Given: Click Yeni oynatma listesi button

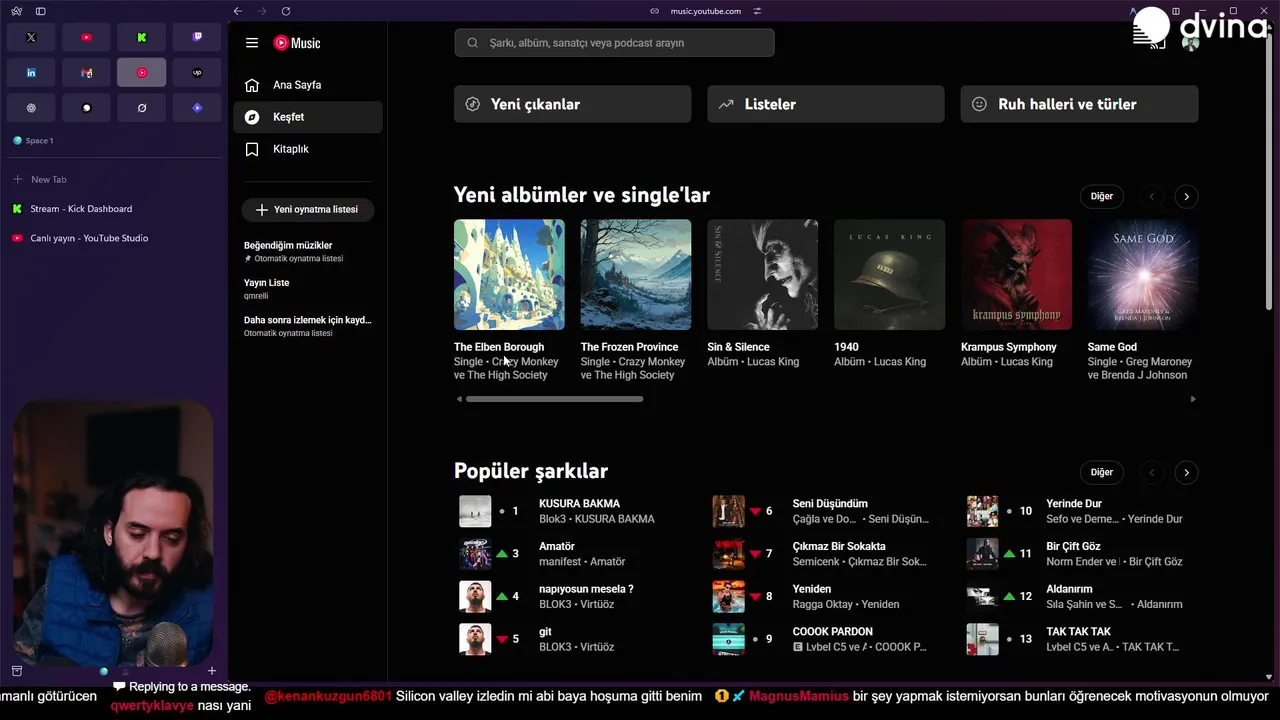Looking at the screenshot, I should [x=307, y=209].
